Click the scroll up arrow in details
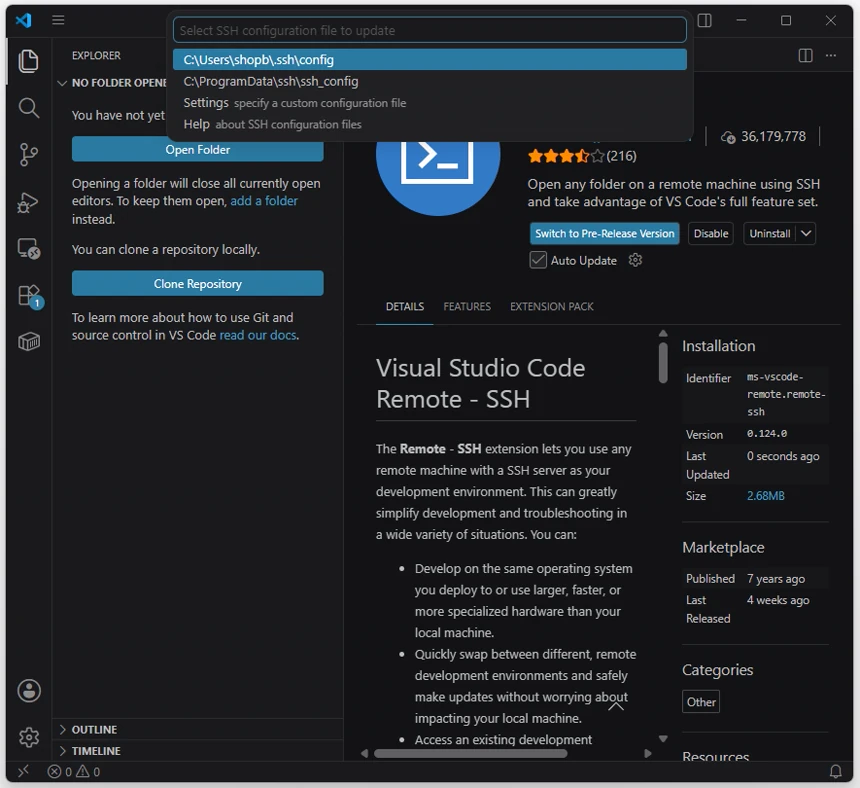 (x=663, y=333)
